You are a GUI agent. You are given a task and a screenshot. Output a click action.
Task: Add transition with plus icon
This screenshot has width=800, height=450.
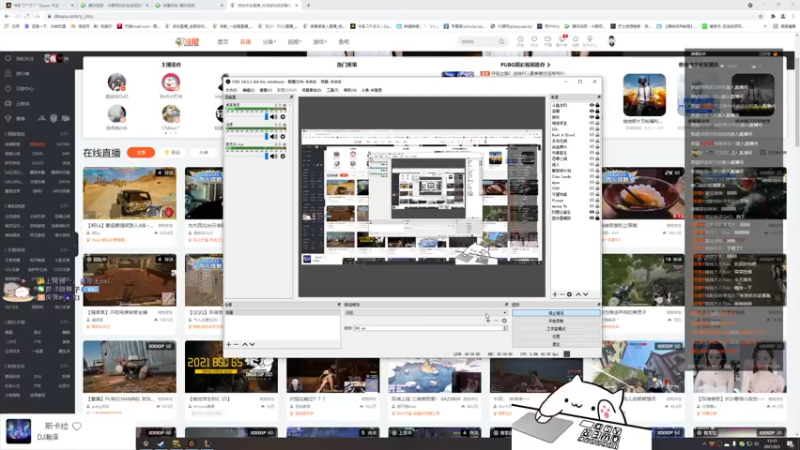(488, 320)
